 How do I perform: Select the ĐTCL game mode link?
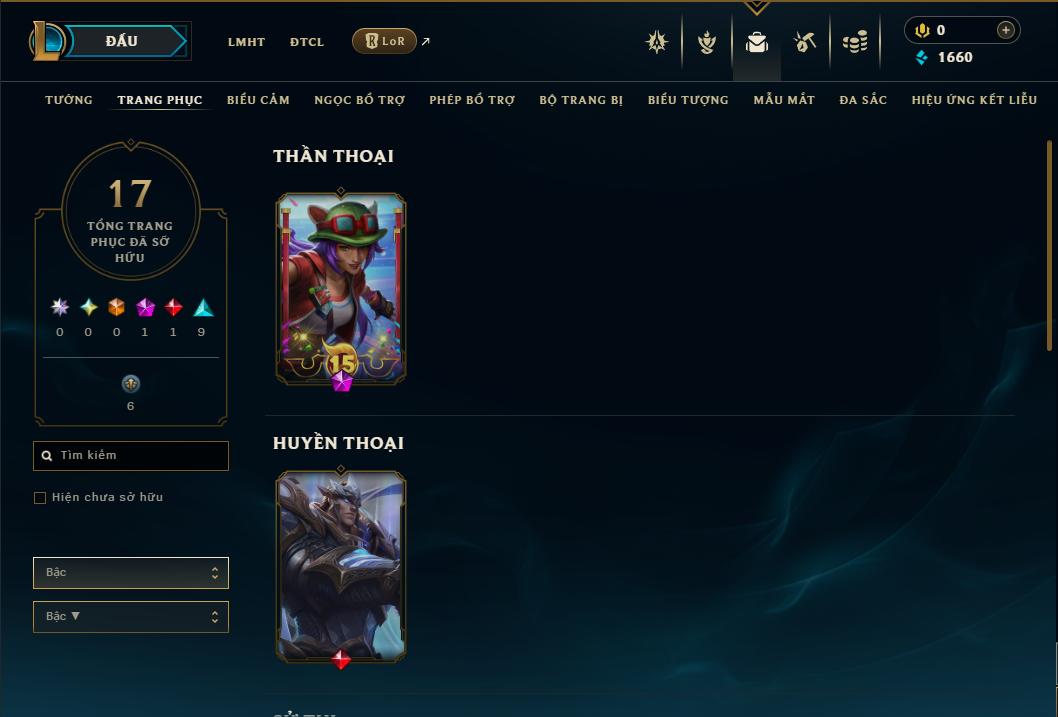pos(307,42)
